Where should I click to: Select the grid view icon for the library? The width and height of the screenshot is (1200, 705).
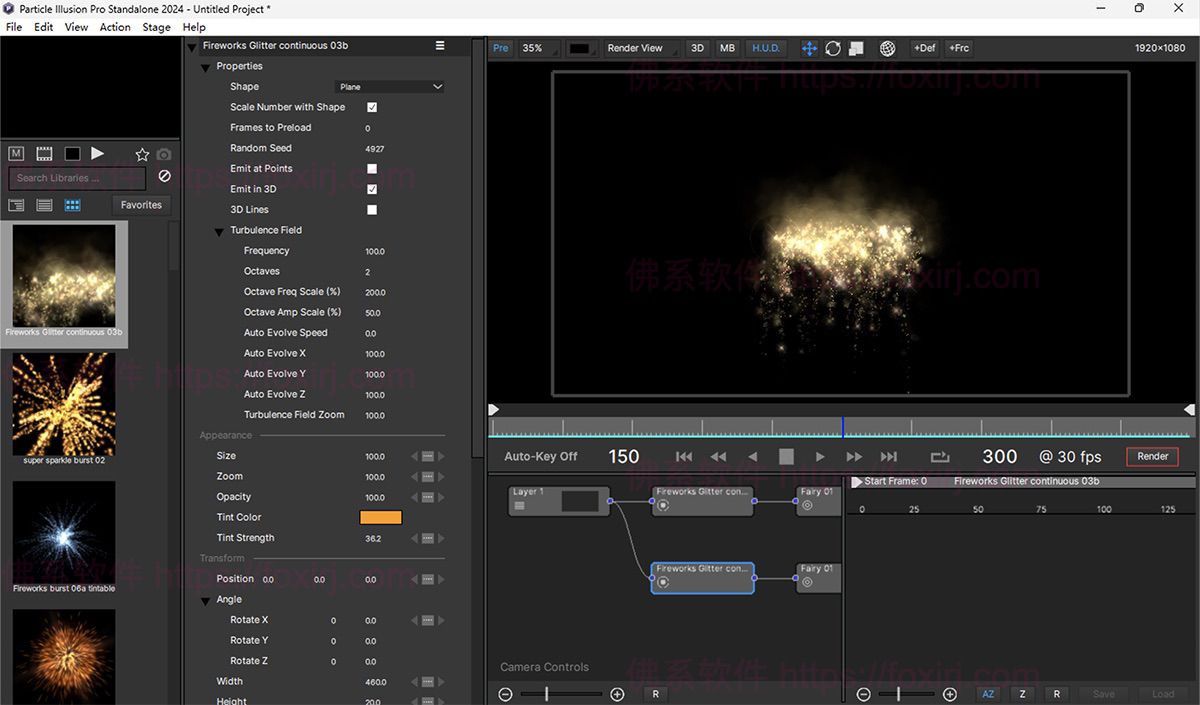[x=72, y=204]
